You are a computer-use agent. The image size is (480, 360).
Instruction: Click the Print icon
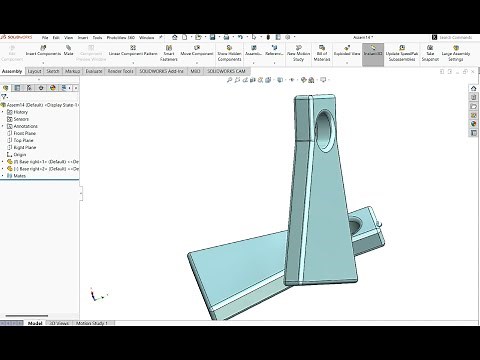pos(226,37)
